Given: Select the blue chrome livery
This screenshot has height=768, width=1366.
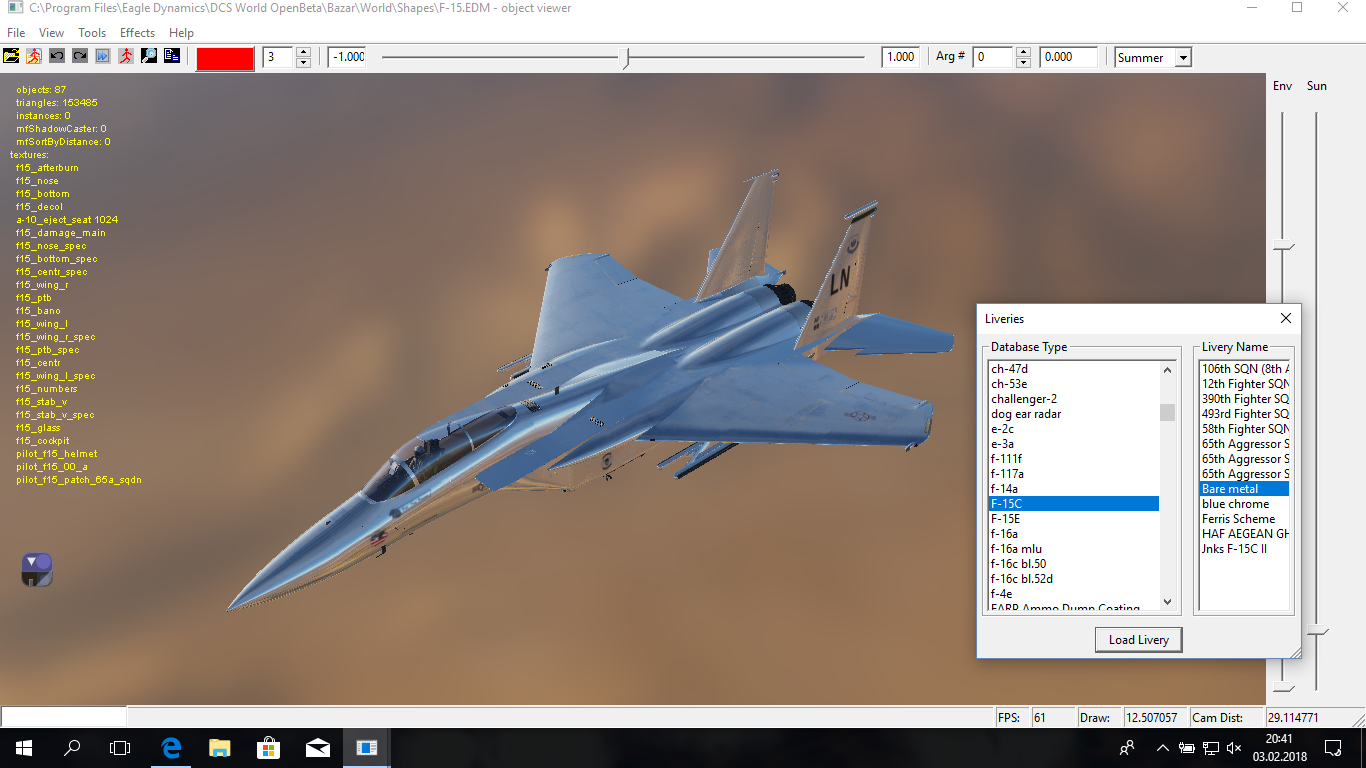Looking at the screenshot, I should click(x=1244, y=504).
